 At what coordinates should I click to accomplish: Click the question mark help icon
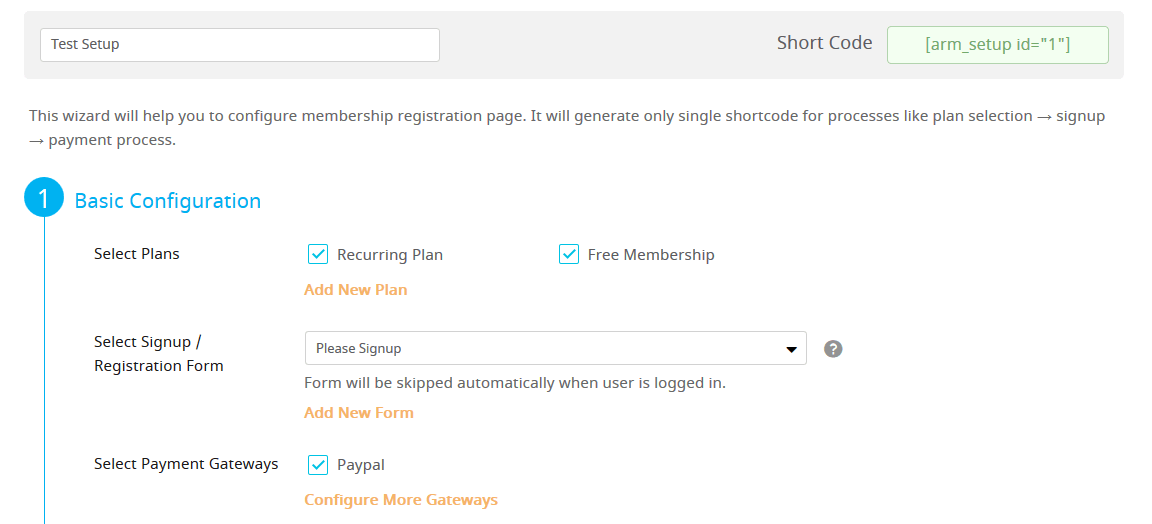click(832, 348)
